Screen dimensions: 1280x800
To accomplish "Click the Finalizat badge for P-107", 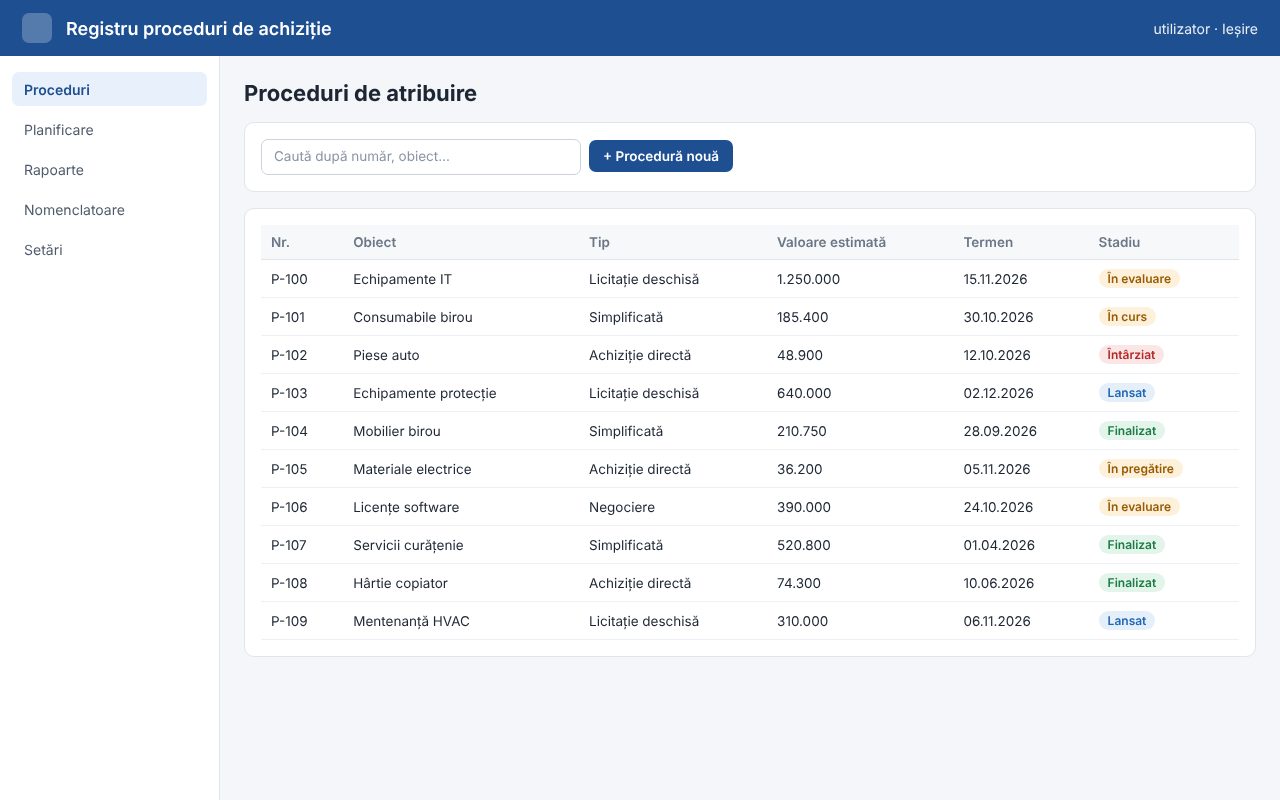I will click(x=1132, y=545).
